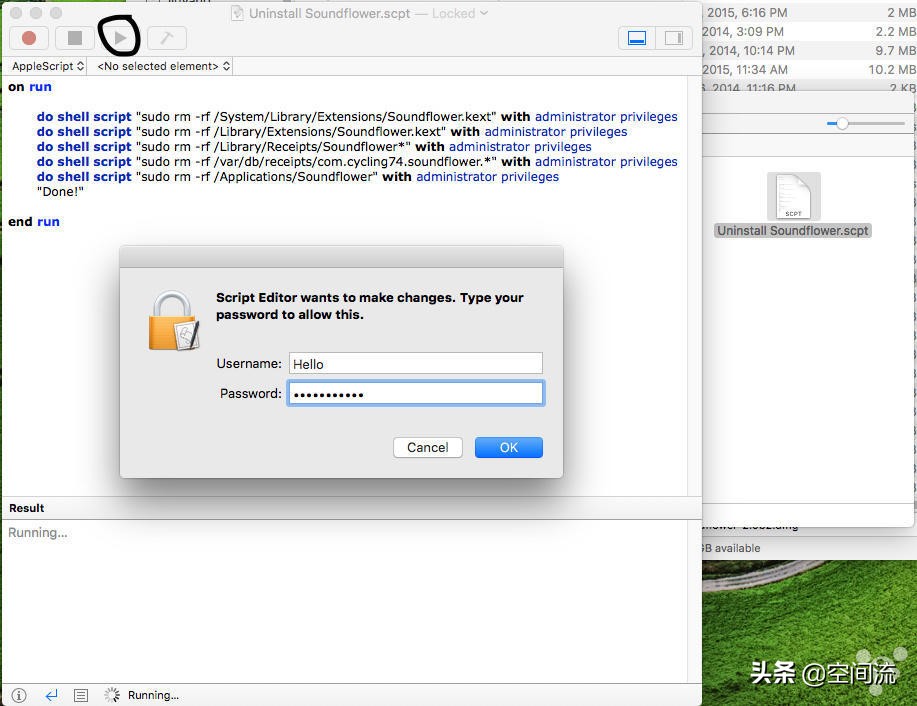Adjust the Finder icon size slider
Image resolution: width=917 pixels, height=706 pixels.
coord(842,123)
